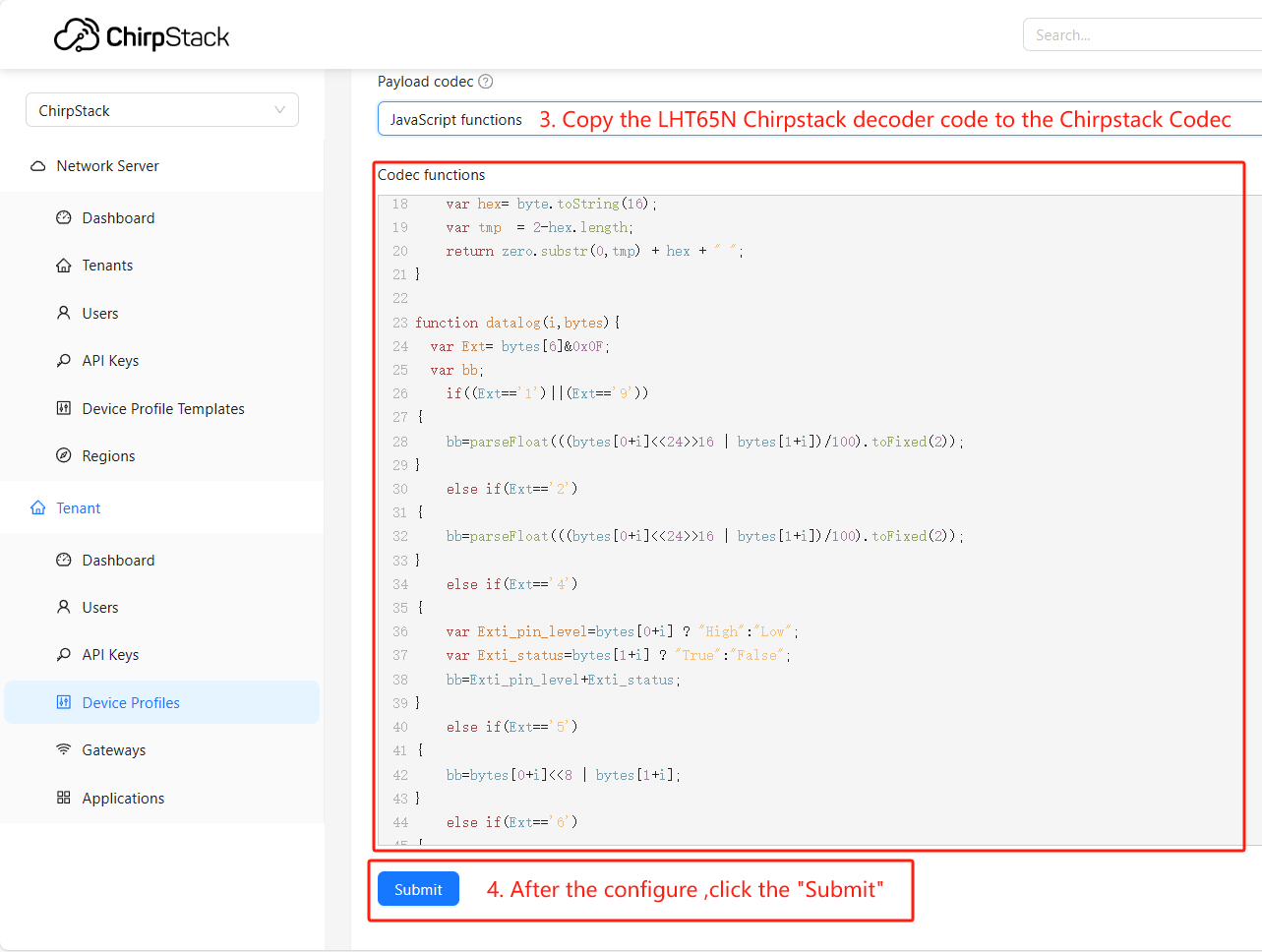Click the Network Server API Keys key icon
Image resolution: width=1262 pixels, height=952 pixels.
(x=64, y=361)
